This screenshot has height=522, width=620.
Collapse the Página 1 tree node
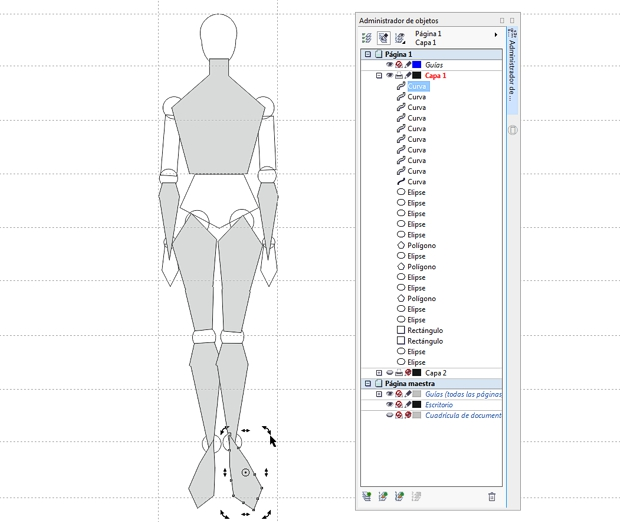coord(368,54)
